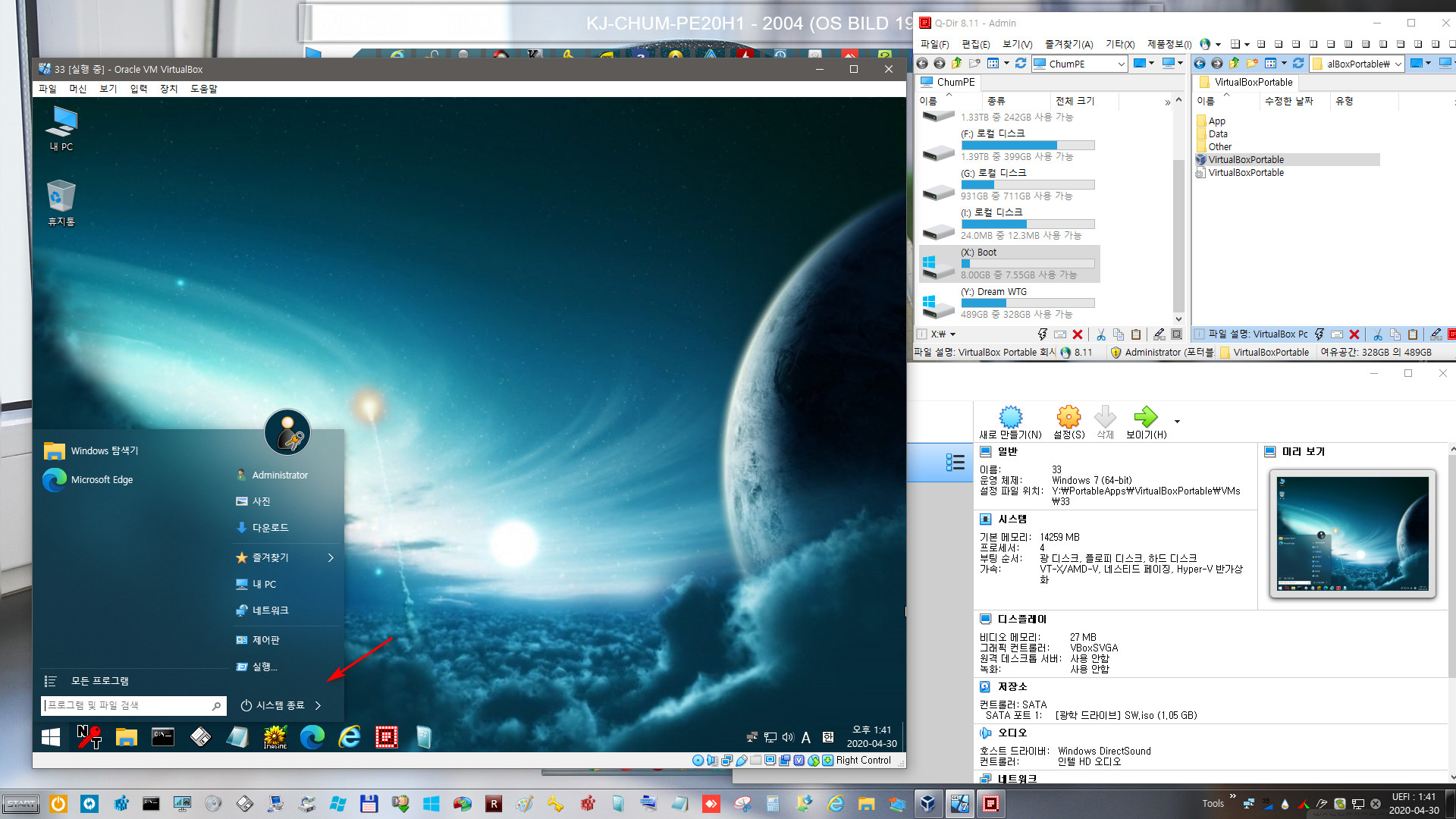
Task: Open 제어판 from start menu
Action: [258, 640]
